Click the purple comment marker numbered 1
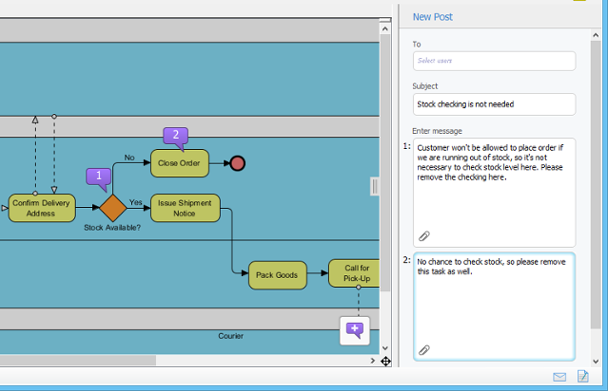The height and width of the screenshot is (391, 608). 98,178
